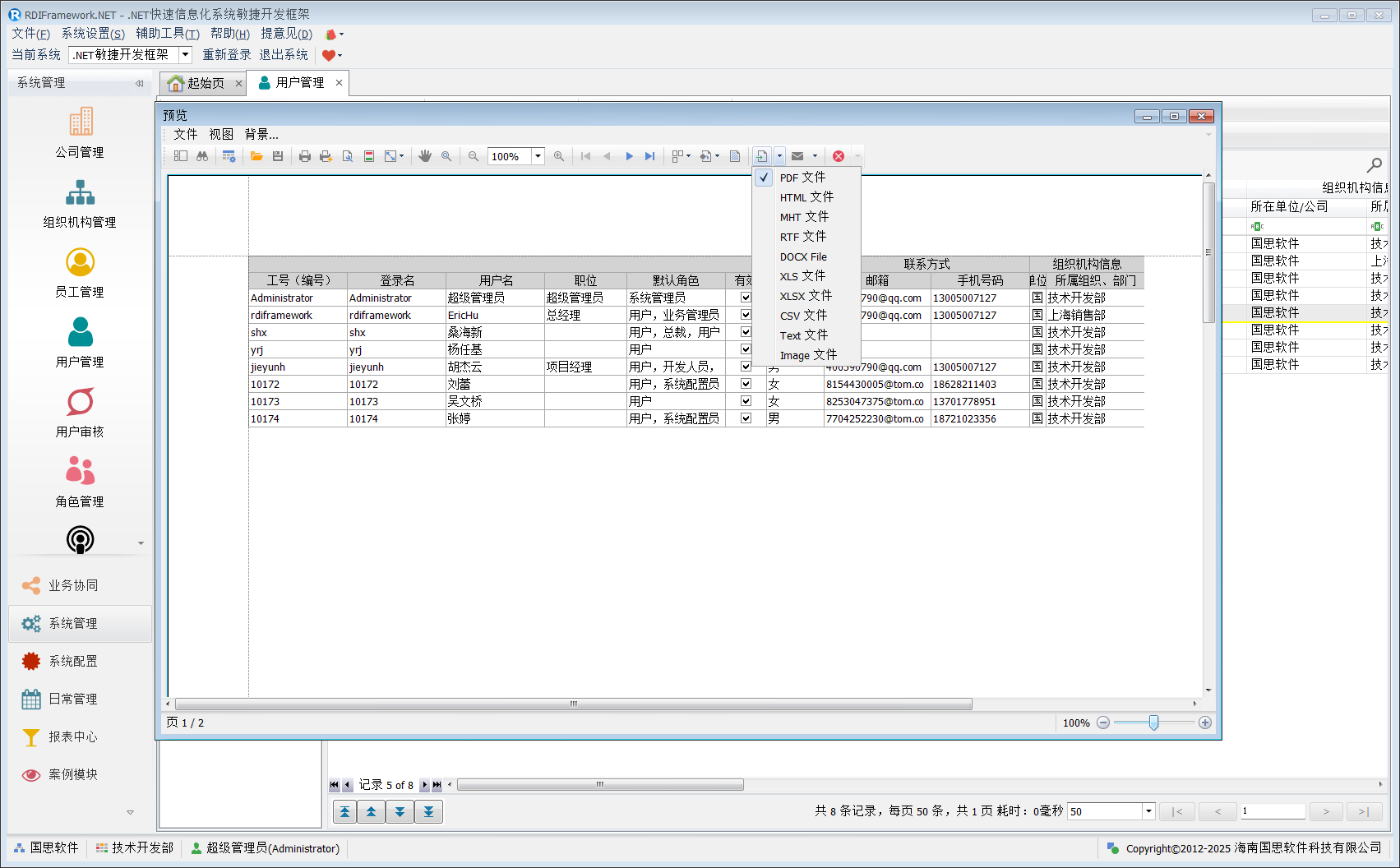
Task: Click the open folder icon in preview toolbar
Action: click(256, 156)
